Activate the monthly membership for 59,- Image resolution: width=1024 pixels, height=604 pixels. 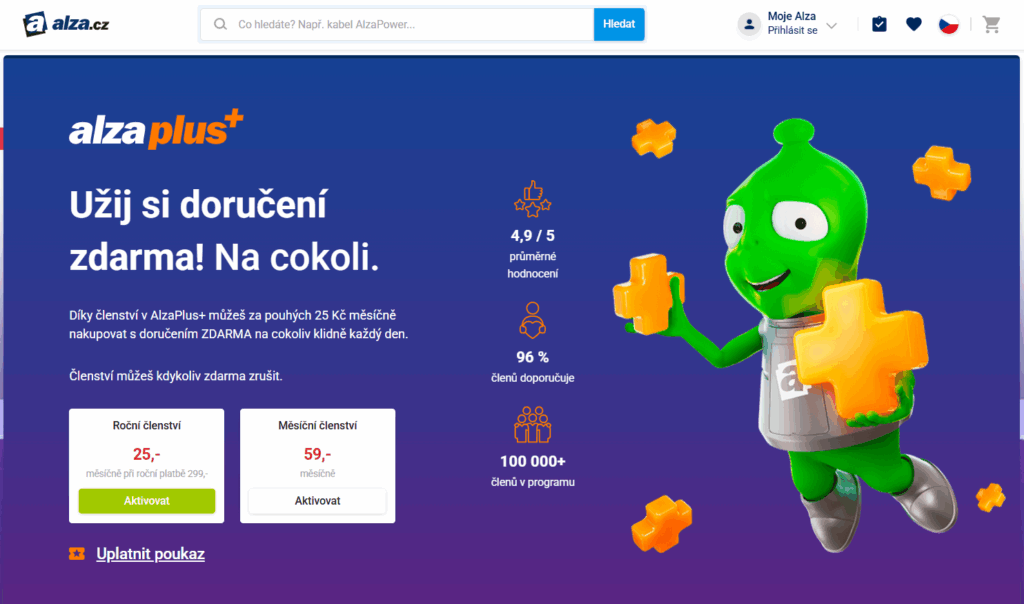317,501
